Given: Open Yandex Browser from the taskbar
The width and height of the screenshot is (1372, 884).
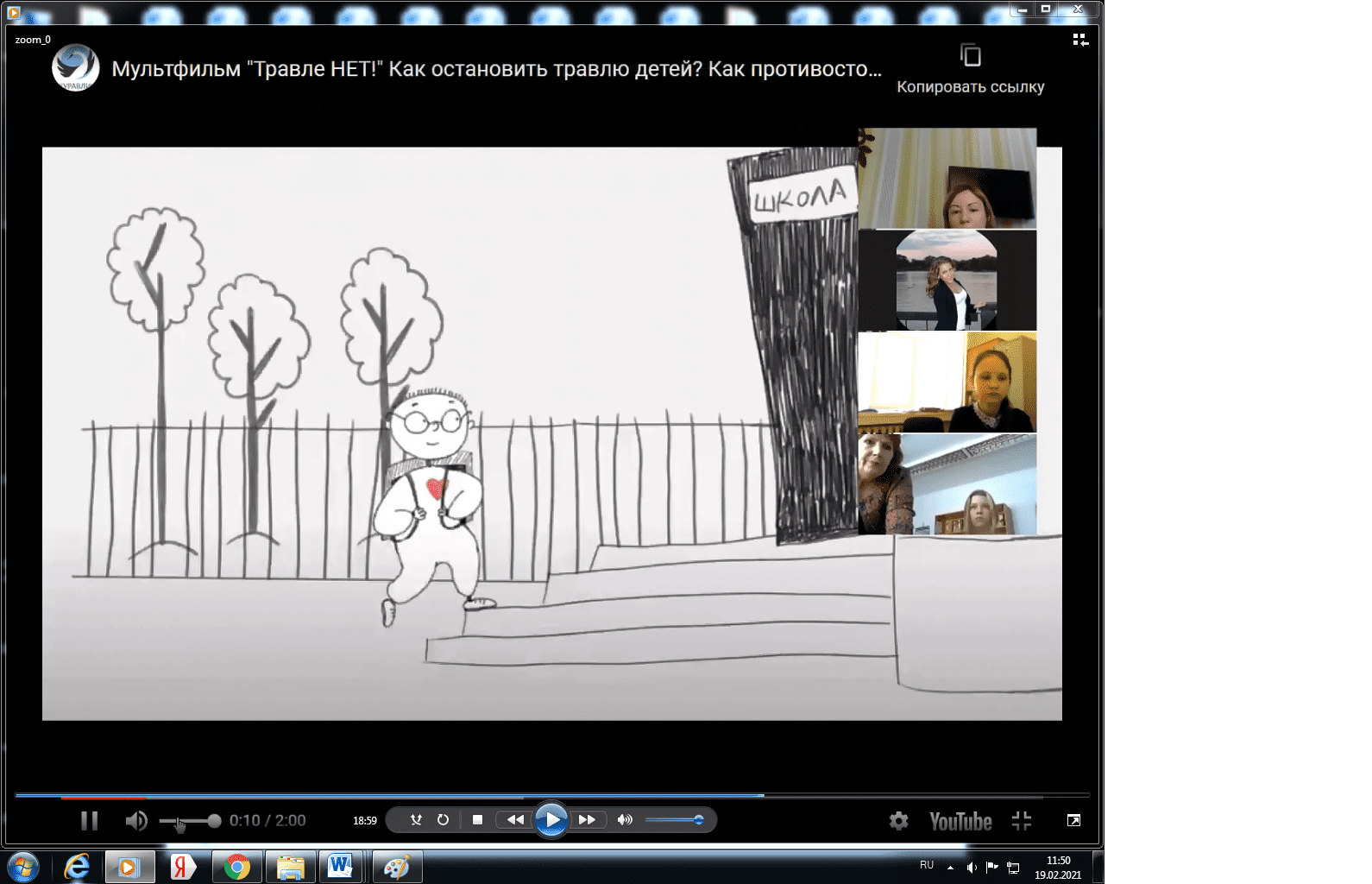Looking at the screenshot, I should click(x=182, y=867).
